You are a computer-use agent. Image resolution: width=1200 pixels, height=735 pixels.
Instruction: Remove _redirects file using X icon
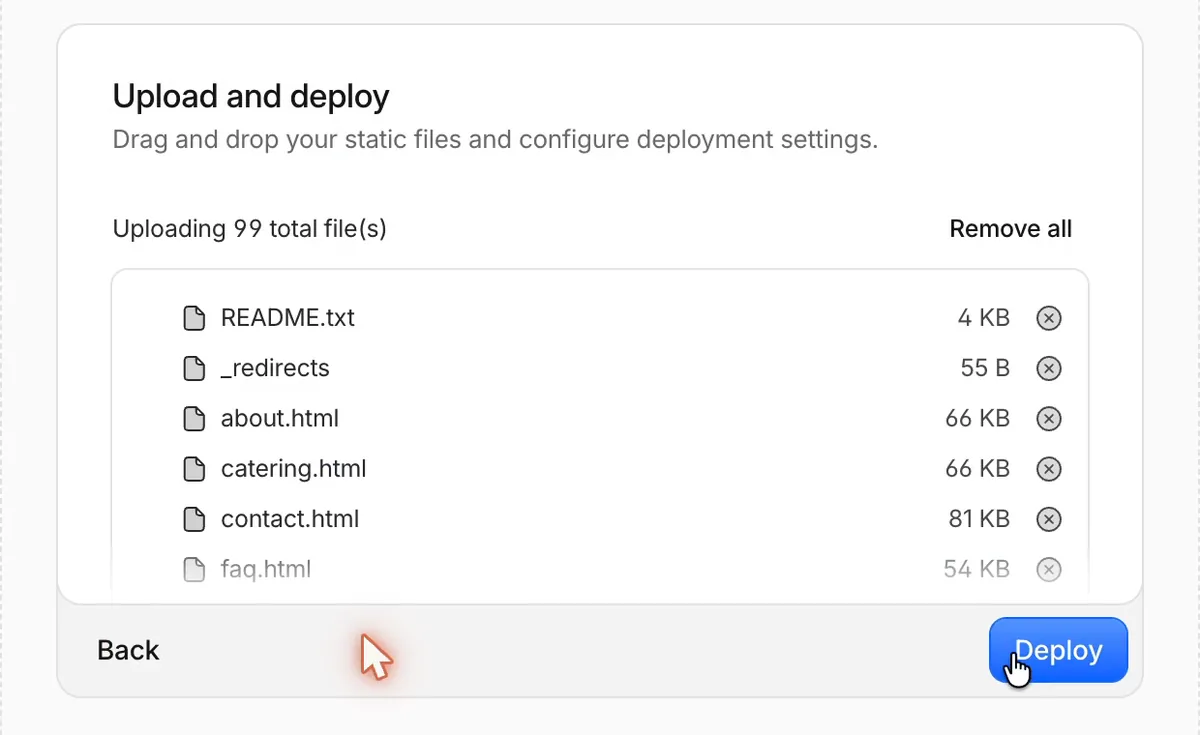[1048, 368]
